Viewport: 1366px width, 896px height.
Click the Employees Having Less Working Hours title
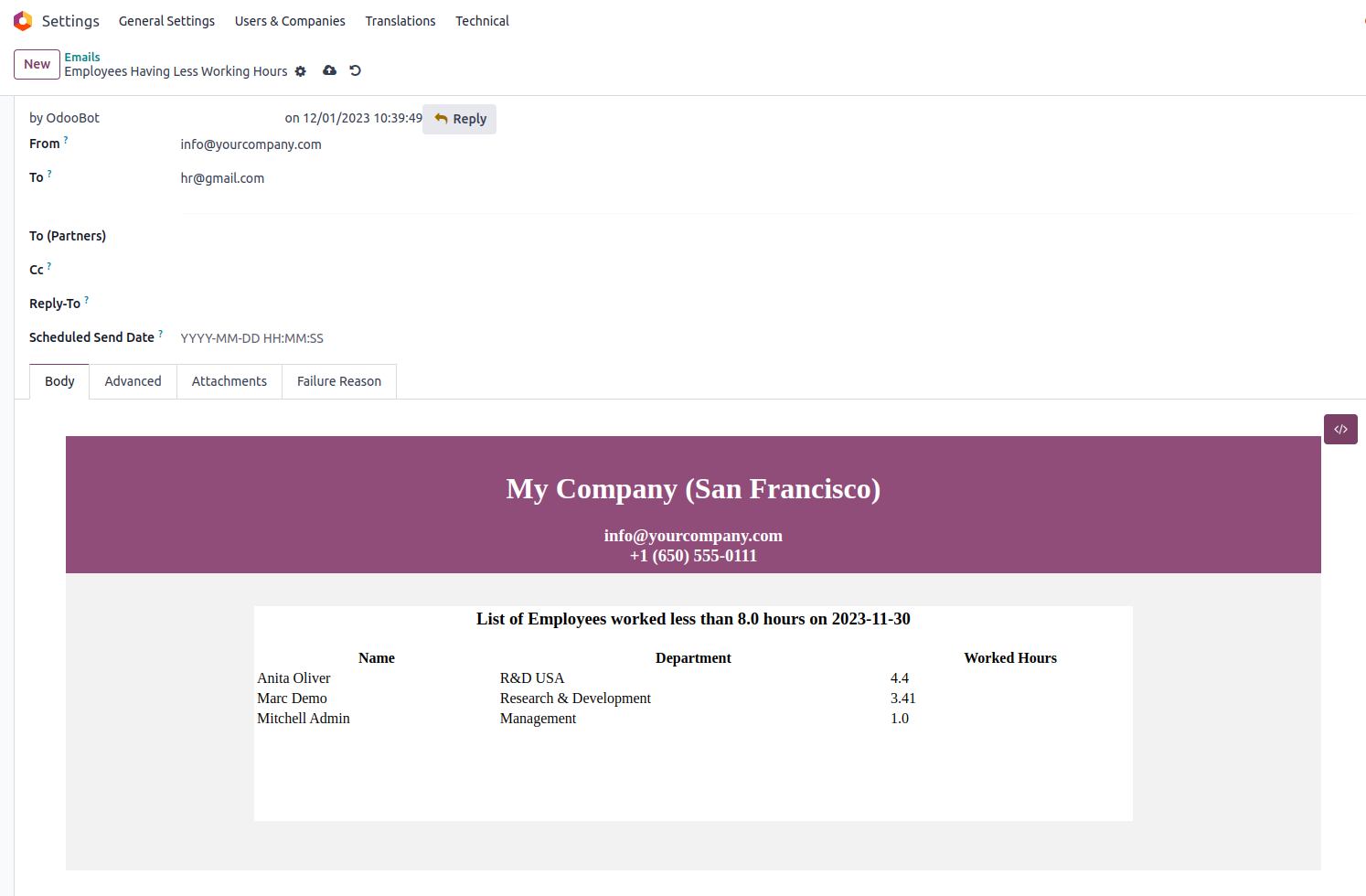click(176, 71)
